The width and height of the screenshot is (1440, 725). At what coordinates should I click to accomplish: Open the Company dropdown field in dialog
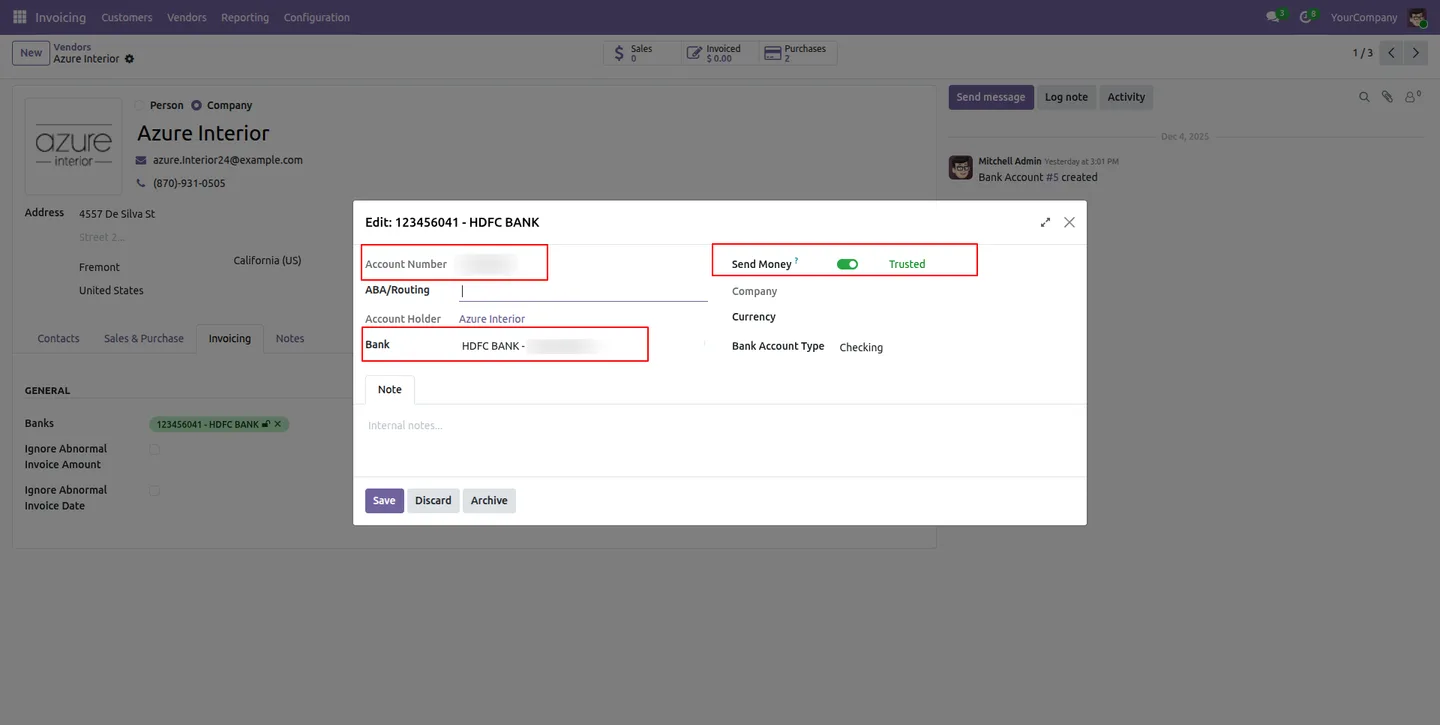coord(956,291)
